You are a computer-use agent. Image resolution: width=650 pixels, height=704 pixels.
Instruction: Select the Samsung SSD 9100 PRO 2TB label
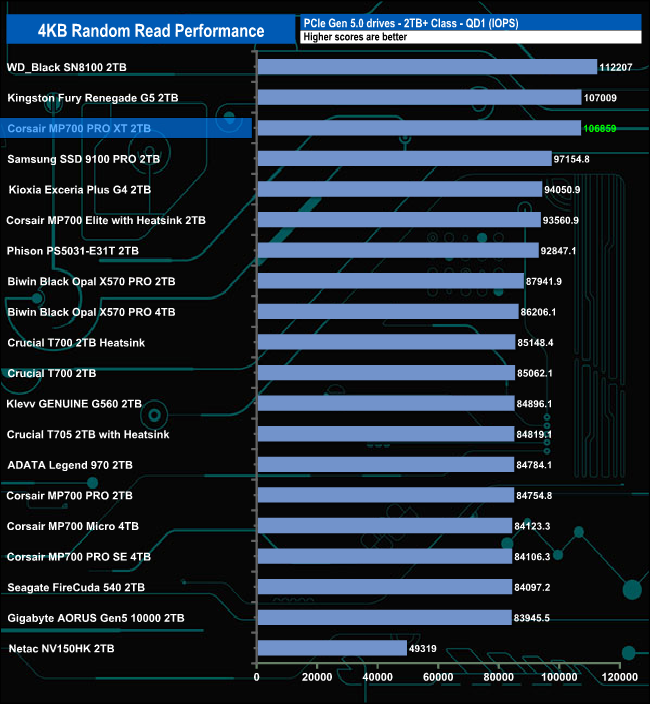click(x=83, y=159)
